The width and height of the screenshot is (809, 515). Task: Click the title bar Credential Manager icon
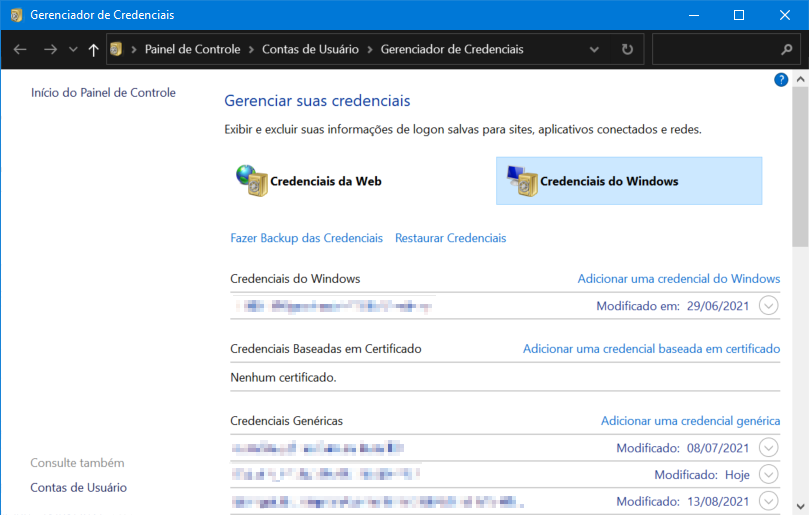16,15
